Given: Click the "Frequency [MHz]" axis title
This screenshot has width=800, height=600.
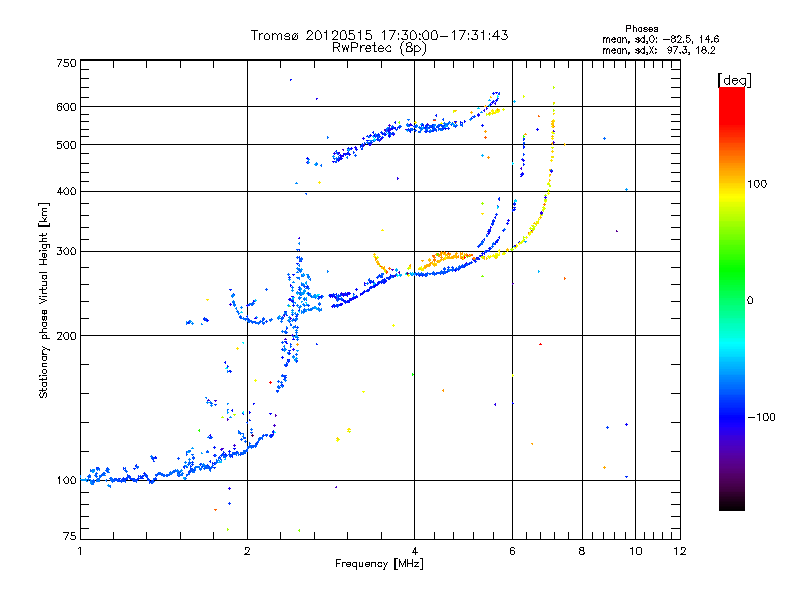Looking at the screenshot, I should [379, 564].
